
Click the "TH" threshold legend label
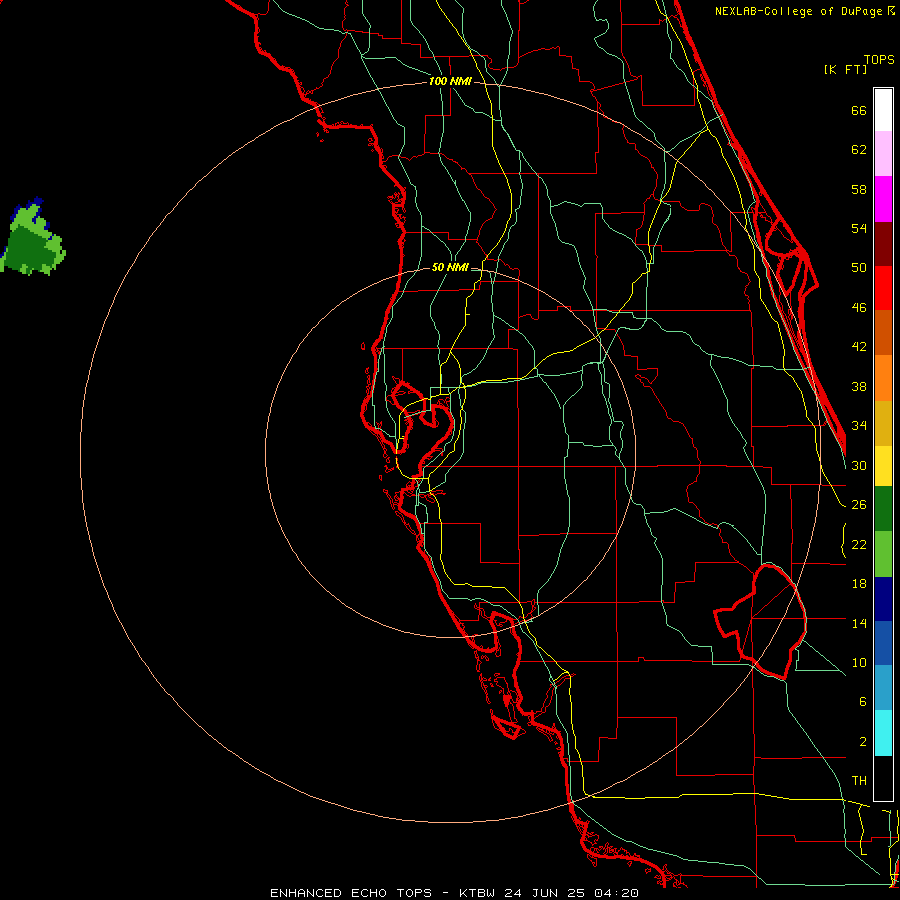pos(859,781)
